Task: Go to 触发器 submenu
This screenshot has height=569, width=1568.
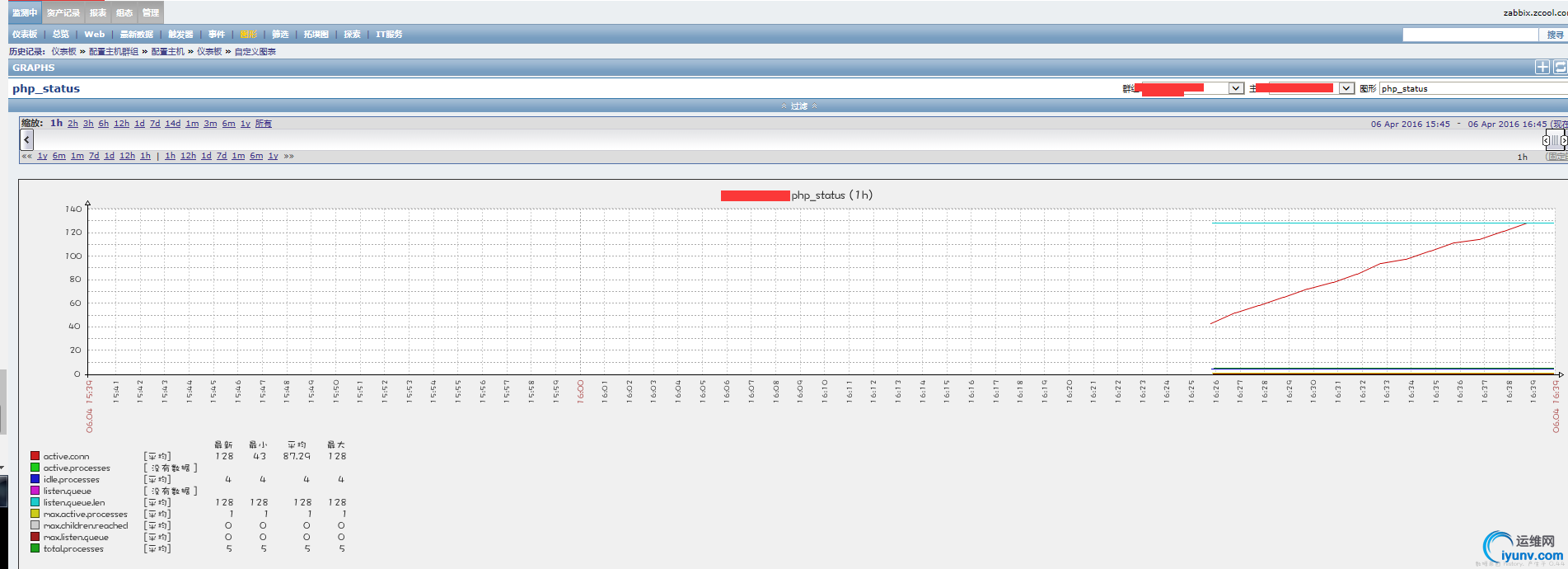Action: (x=181, y=35)
